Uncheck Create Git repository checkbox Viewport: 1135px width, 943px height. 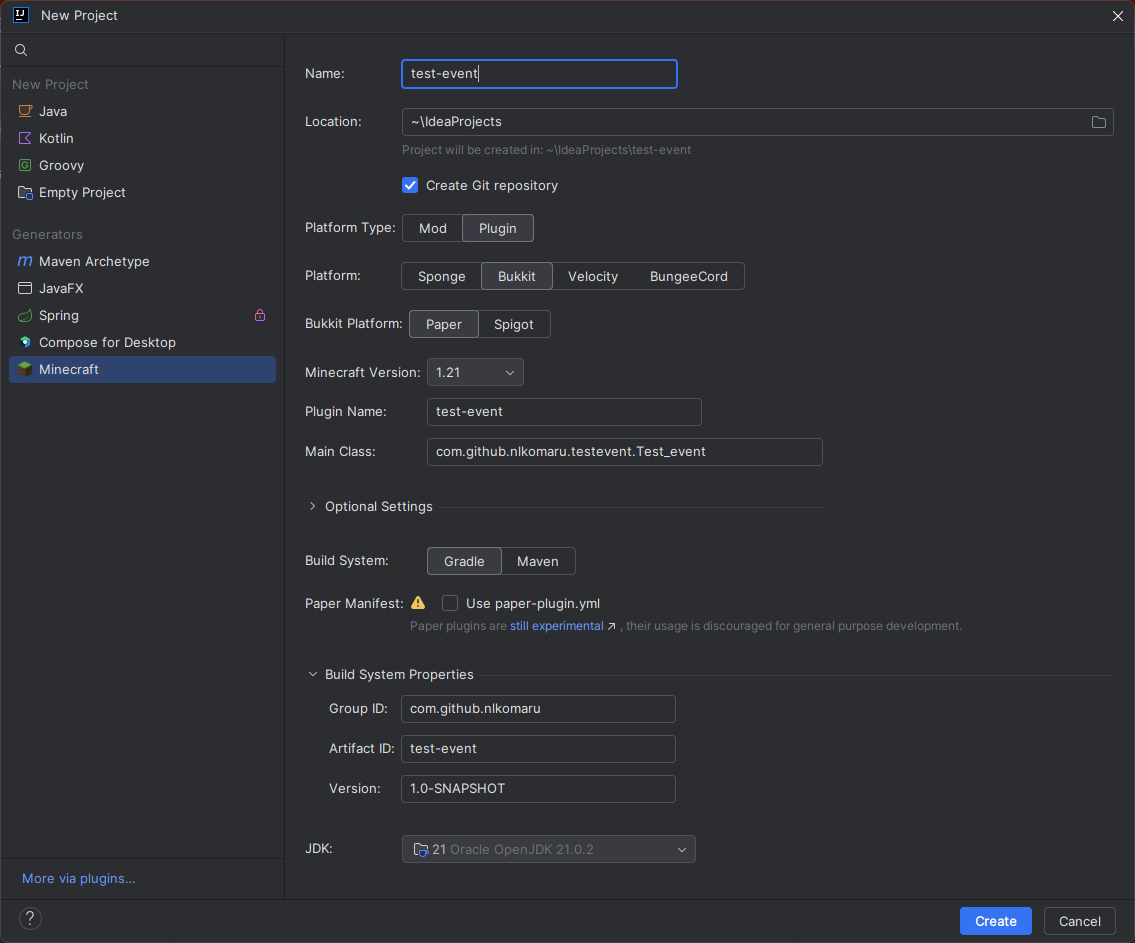410,185
